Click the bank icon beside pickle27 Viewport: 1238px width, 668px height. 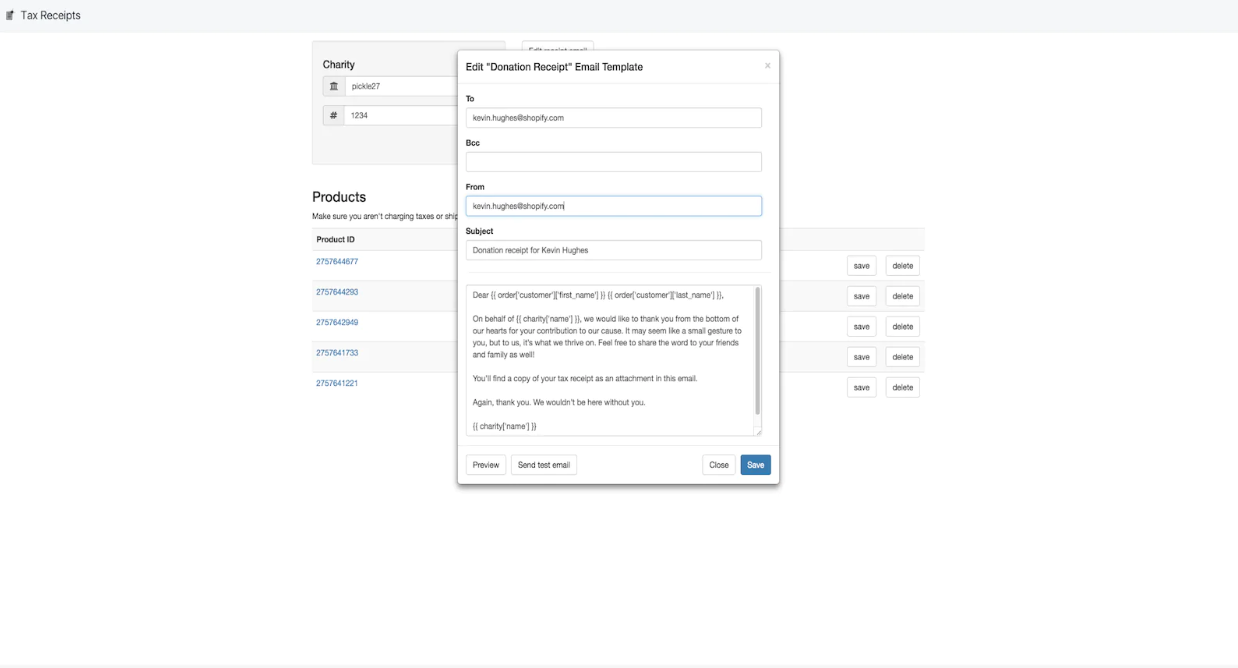click(x=334, y=86)
